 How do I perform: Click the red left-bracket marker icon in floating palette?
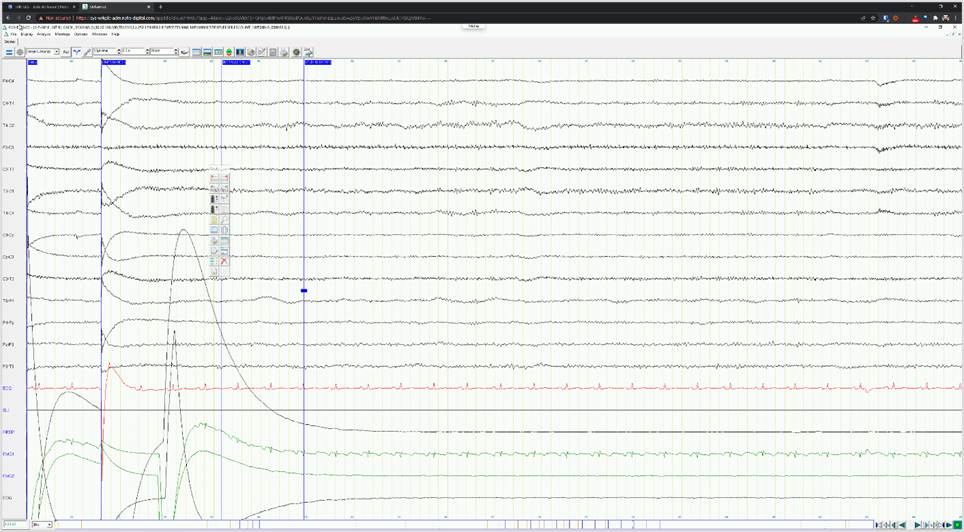[x=214, y=178]
